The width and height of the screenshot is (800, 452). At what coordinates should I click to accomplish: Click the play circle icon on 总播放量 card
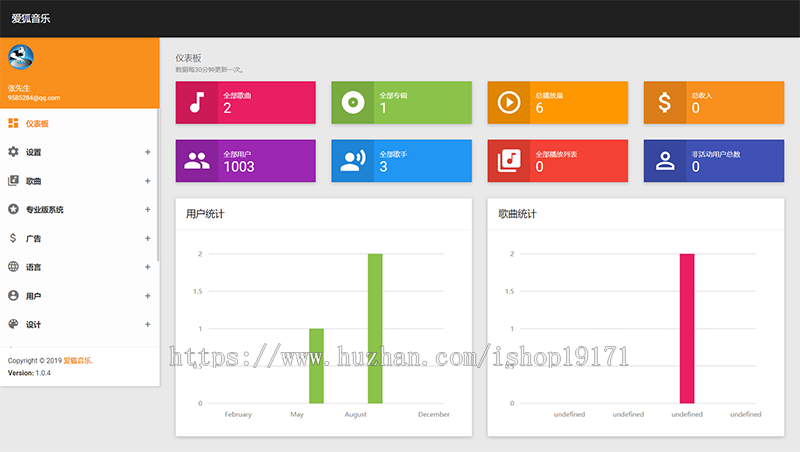point(509,103)
